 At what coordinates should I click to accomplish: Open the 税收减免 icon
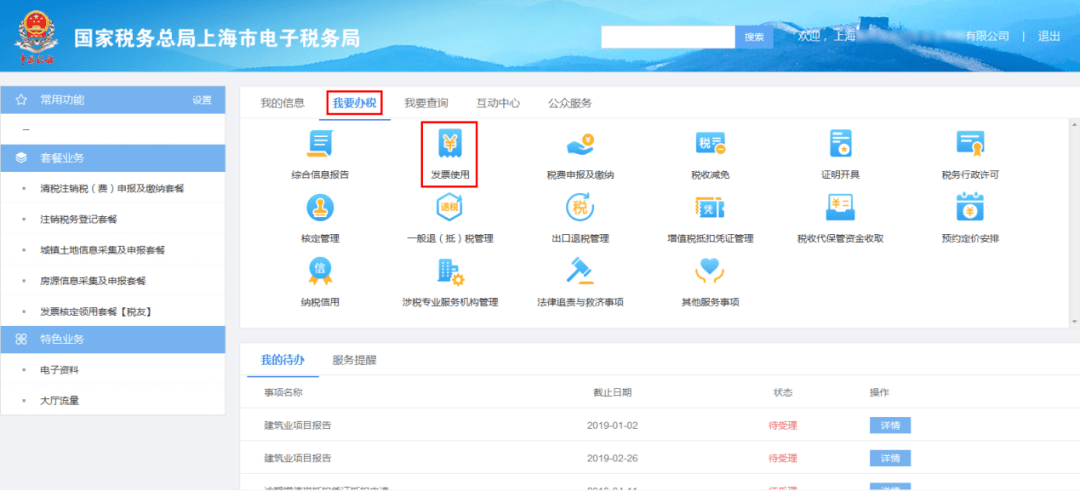710,144
